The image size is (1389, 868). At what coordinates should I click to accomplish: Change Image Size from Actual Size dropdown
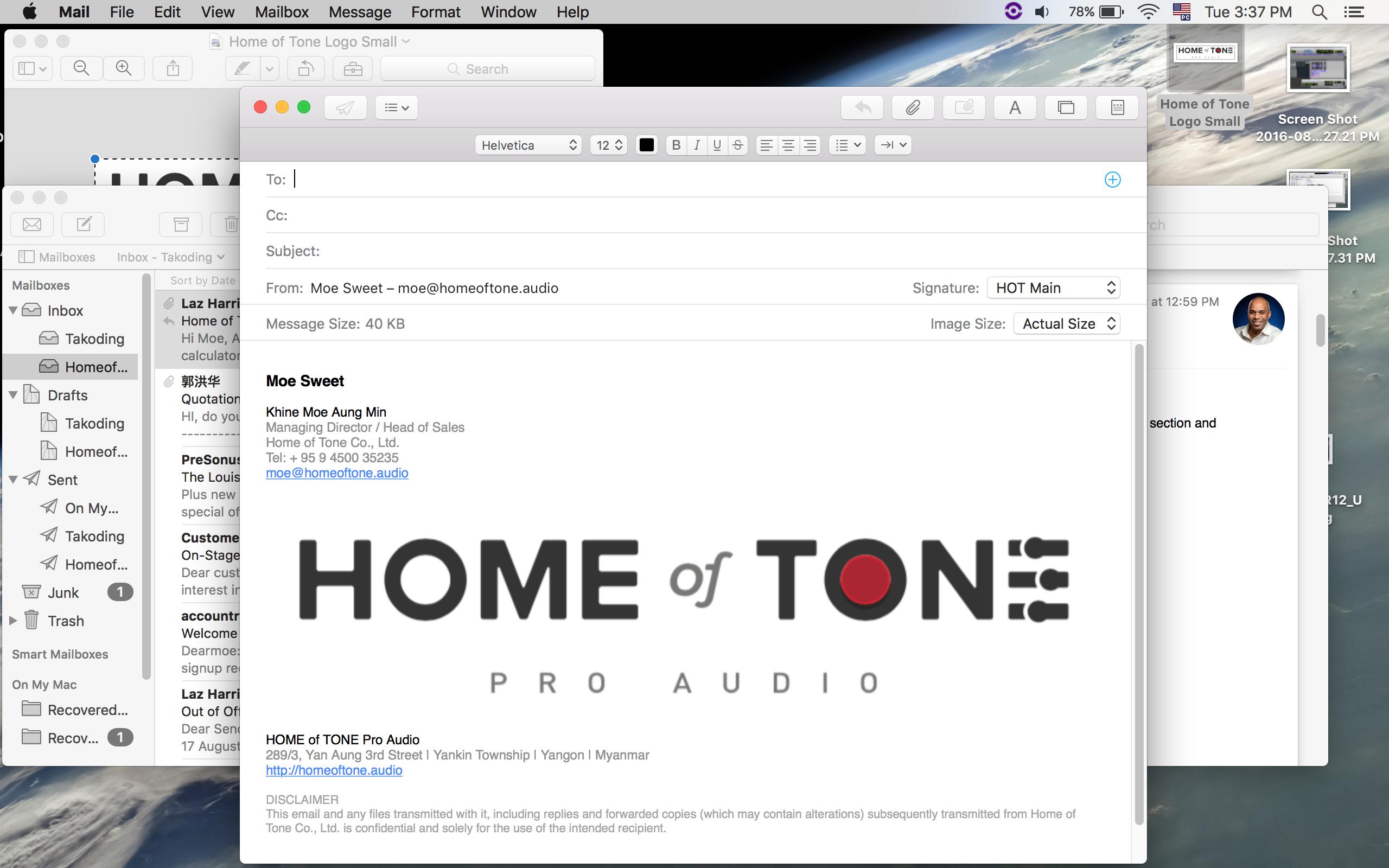(1066, 323)
